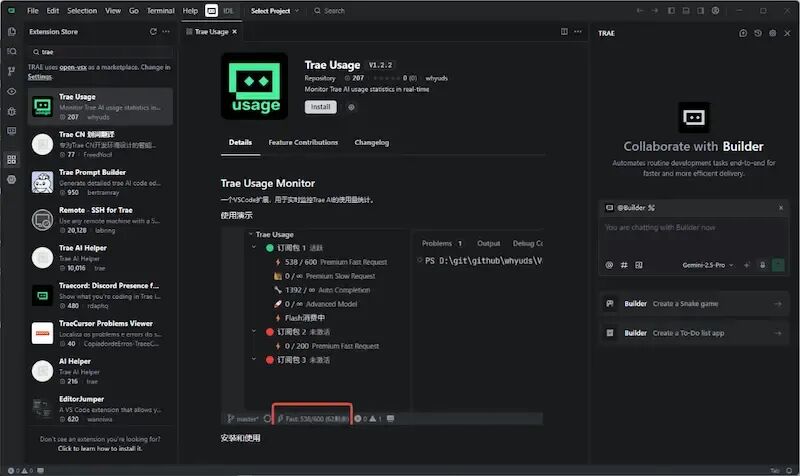Click the whyuds publisher name in header

pos(436,78)
